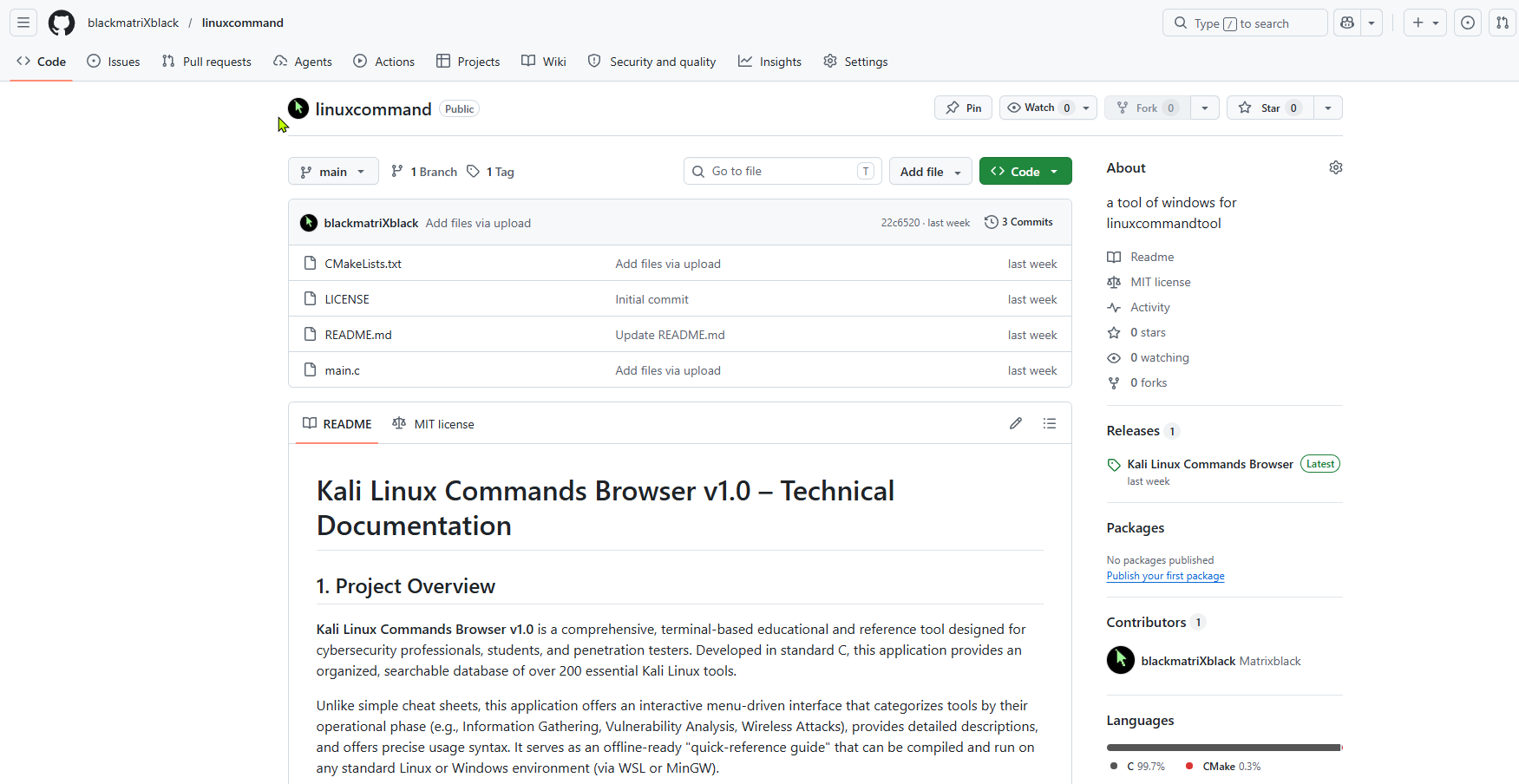Show the README outline list icon
Viewport: 1519px width, 784px height.
click(1050, 423)
